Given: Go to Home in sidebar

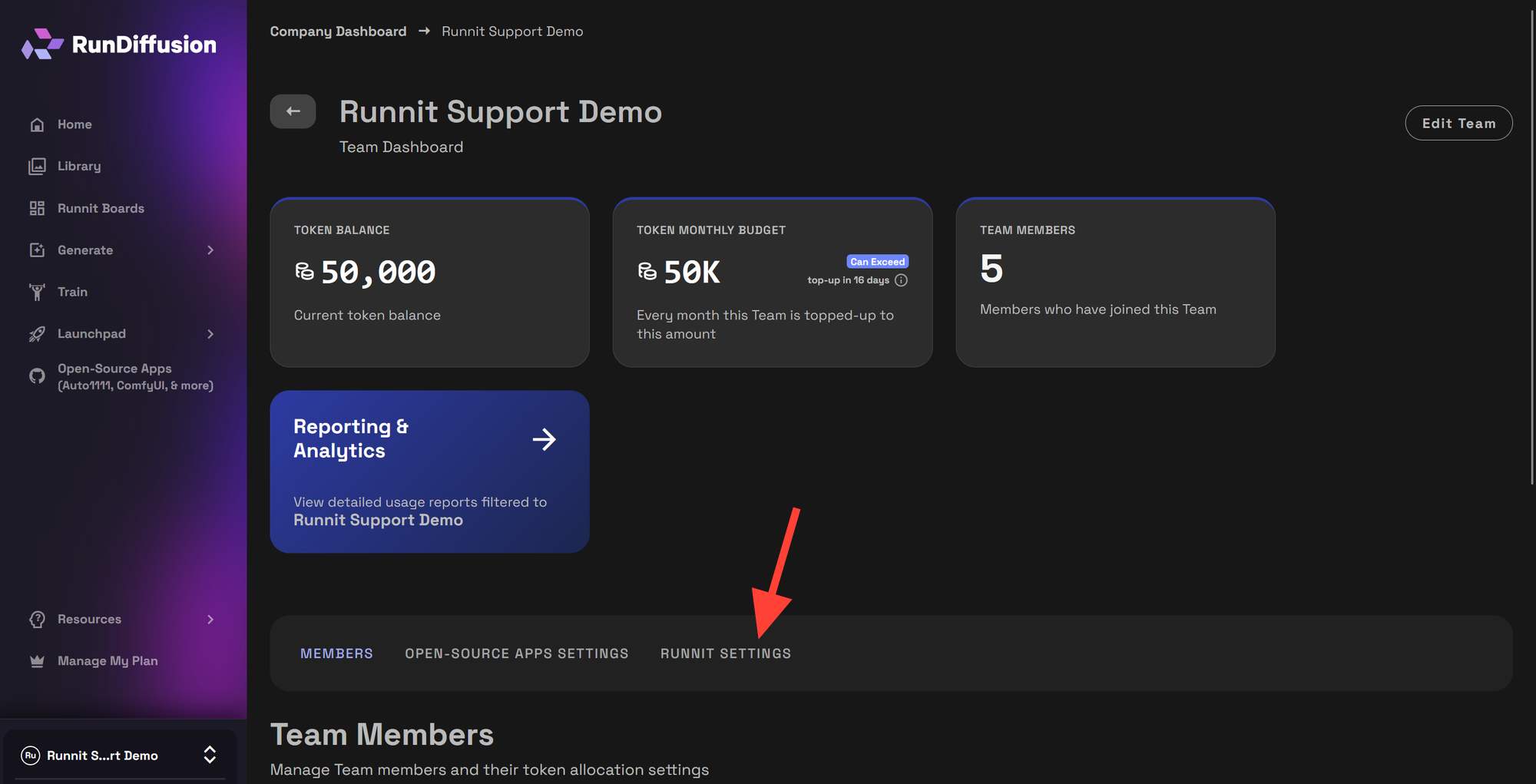Looking at the screenshot, I should 74,124.
